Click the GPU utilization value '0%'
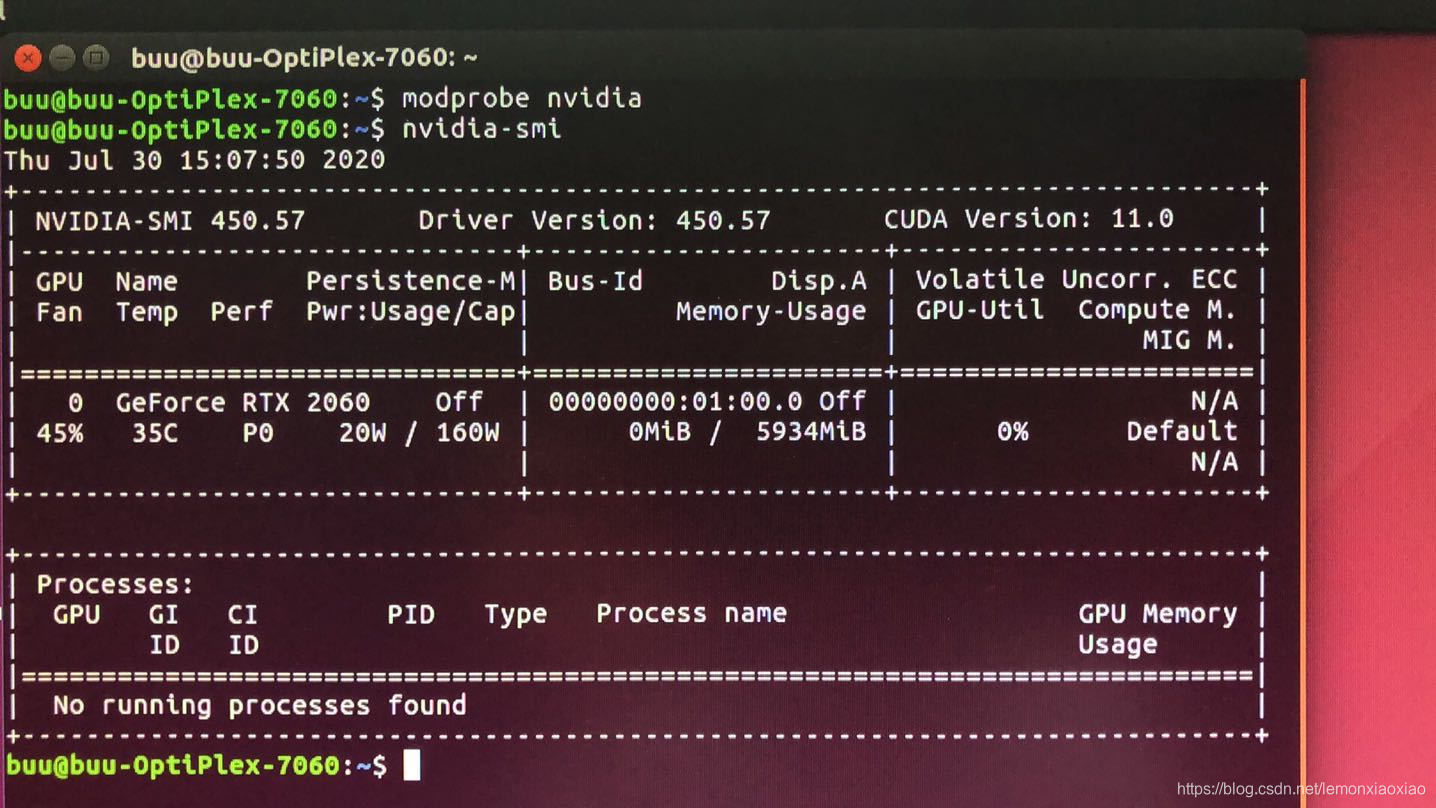 [x=1012, y=432]
